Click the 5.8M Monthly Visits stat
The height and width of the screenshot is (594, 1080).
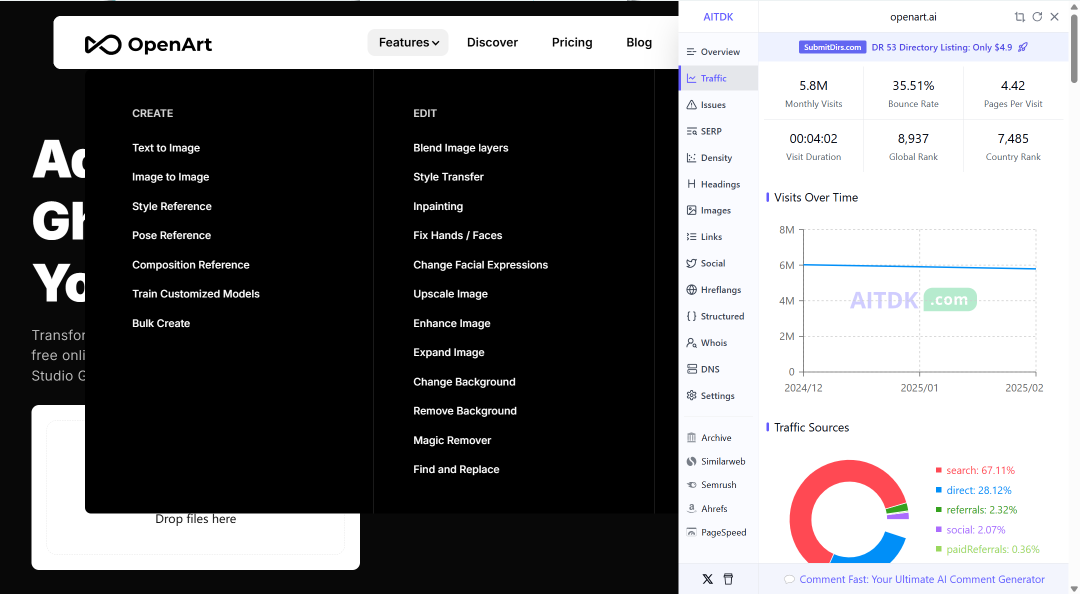(813, 94)
